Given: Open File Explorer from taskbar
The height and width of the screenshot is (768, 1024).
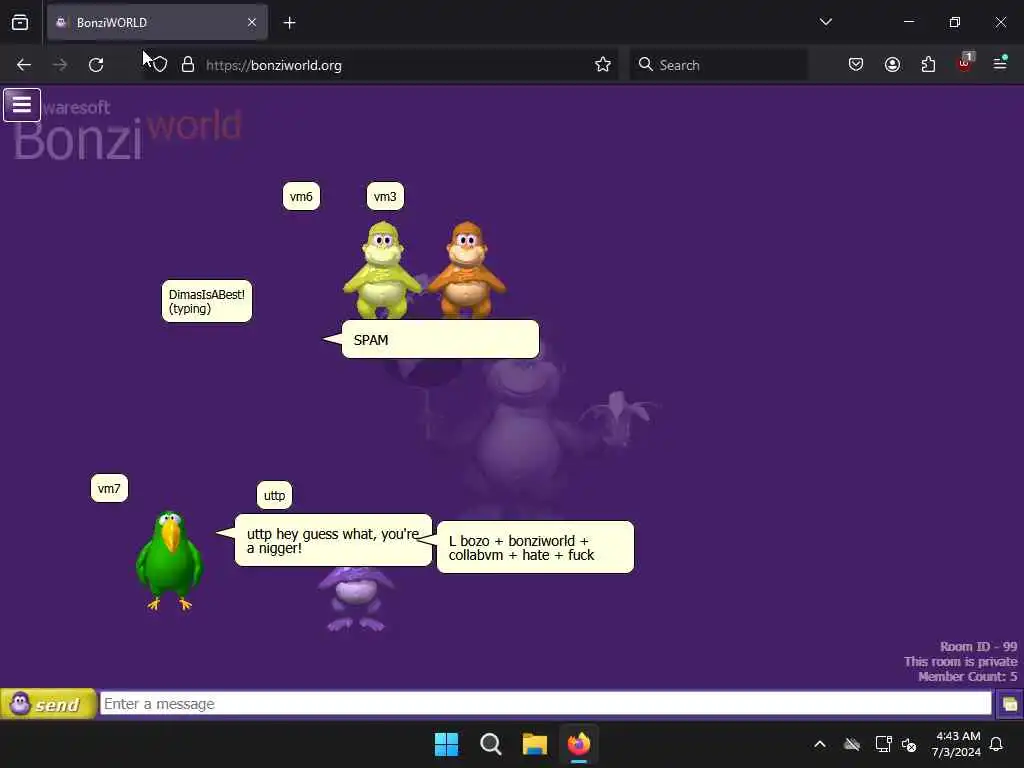Looking at the screenshot, I should (x=535, y=744).
